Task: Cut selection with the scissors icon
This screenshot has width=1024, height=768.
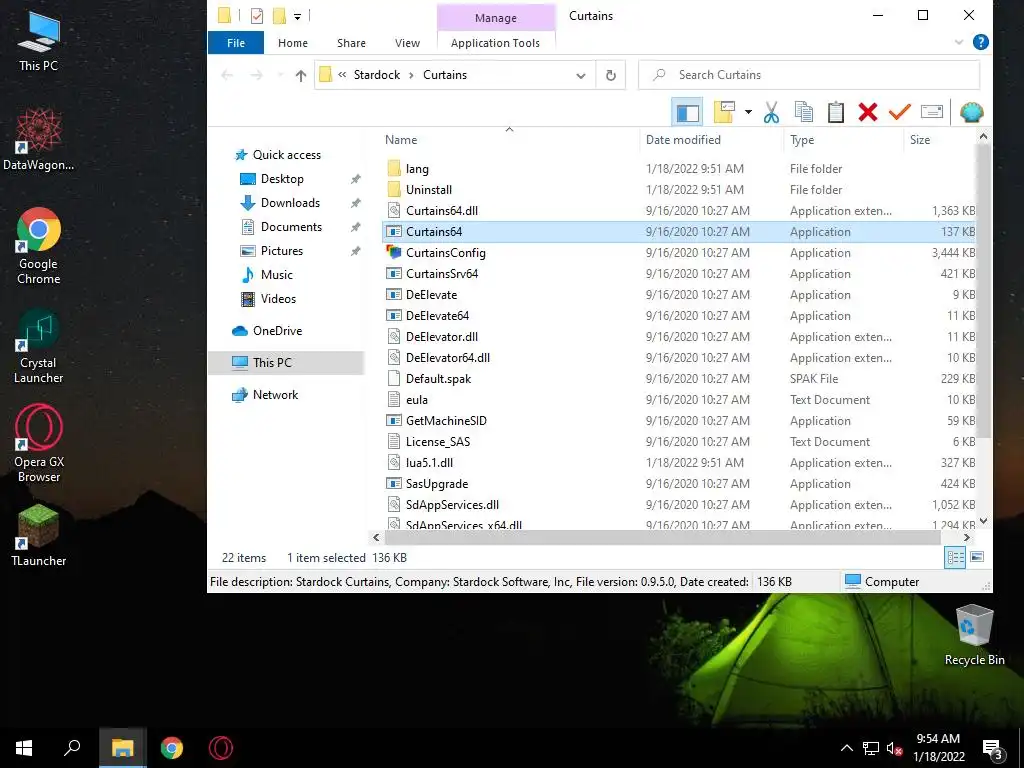Action: 771,112
